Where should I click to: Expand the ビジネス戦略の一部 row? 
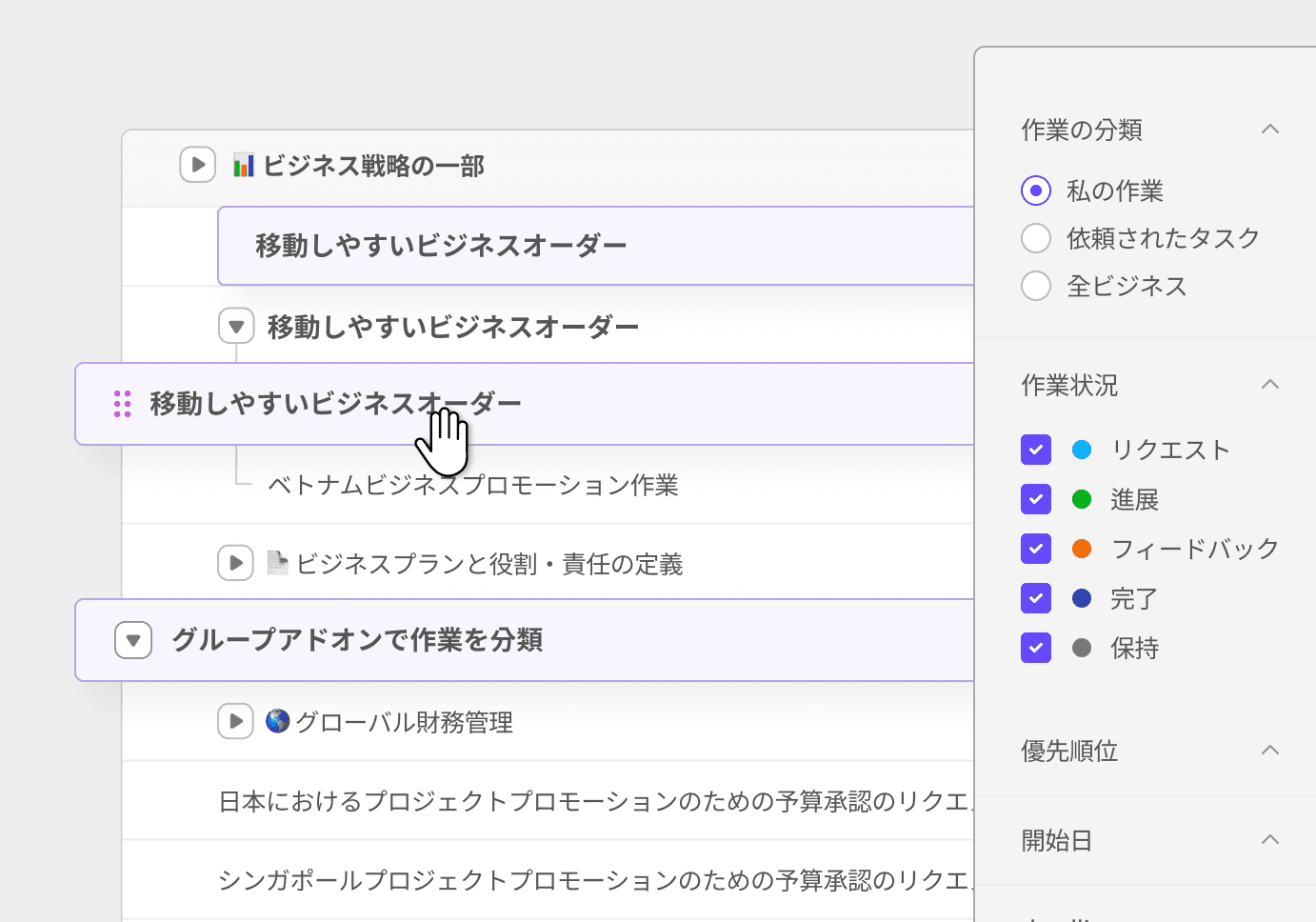click(197, 165)
